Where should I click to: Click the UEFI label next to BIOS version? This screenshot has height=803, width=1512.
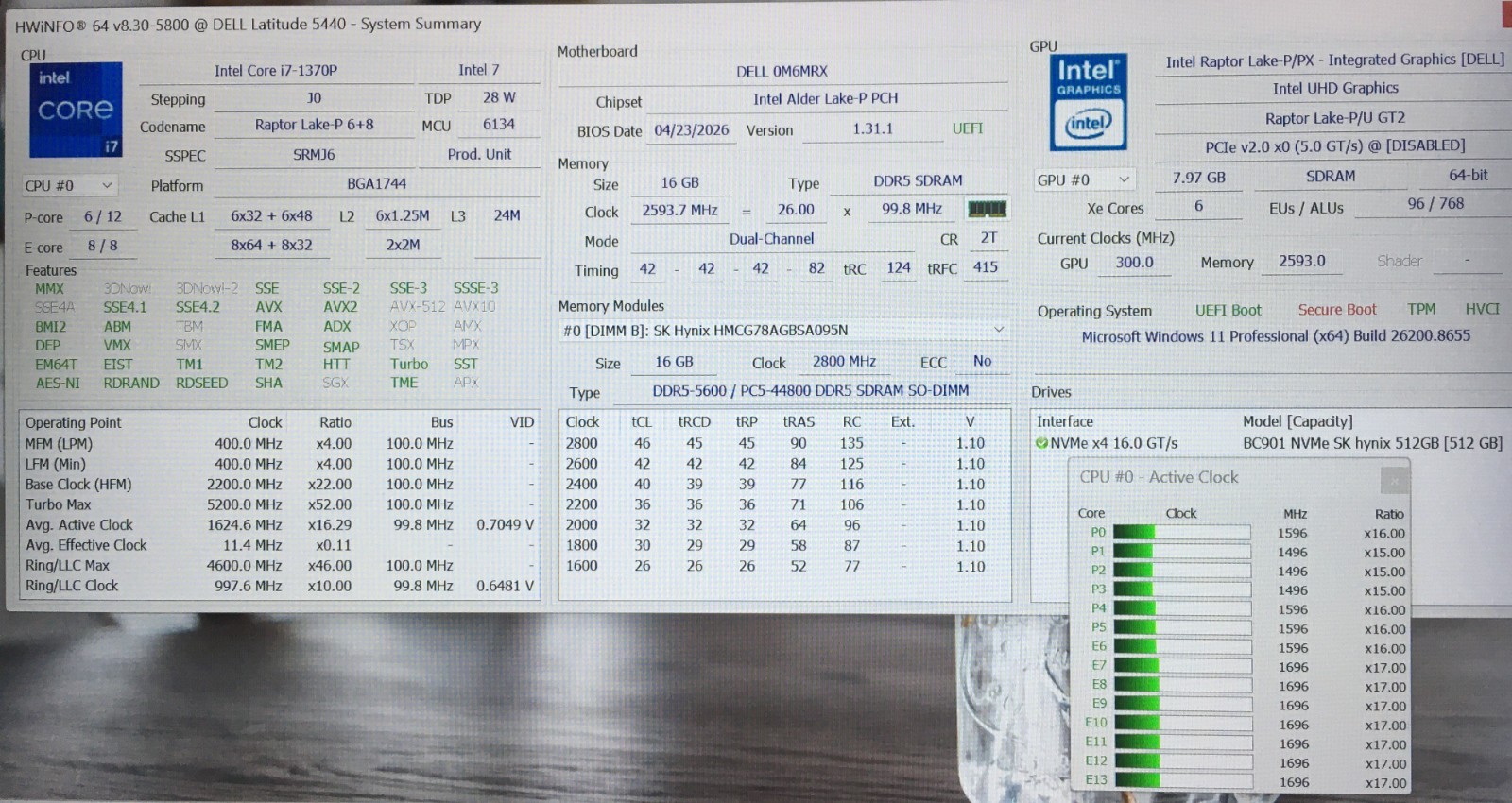pyautogui.click(x=968, y=128)
